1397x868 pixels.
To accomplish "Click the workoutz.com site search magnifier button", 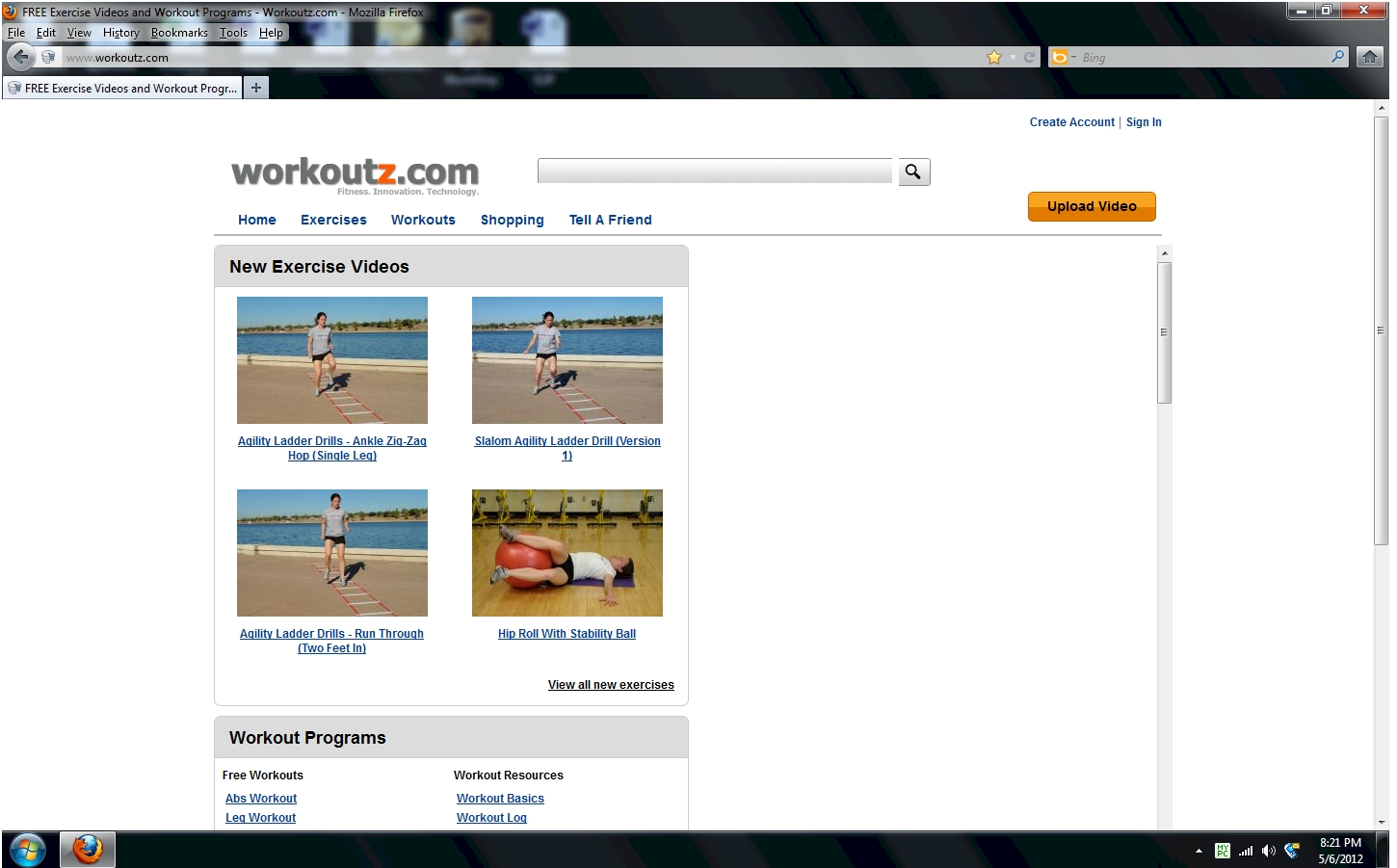I will [x=913, y=171].
